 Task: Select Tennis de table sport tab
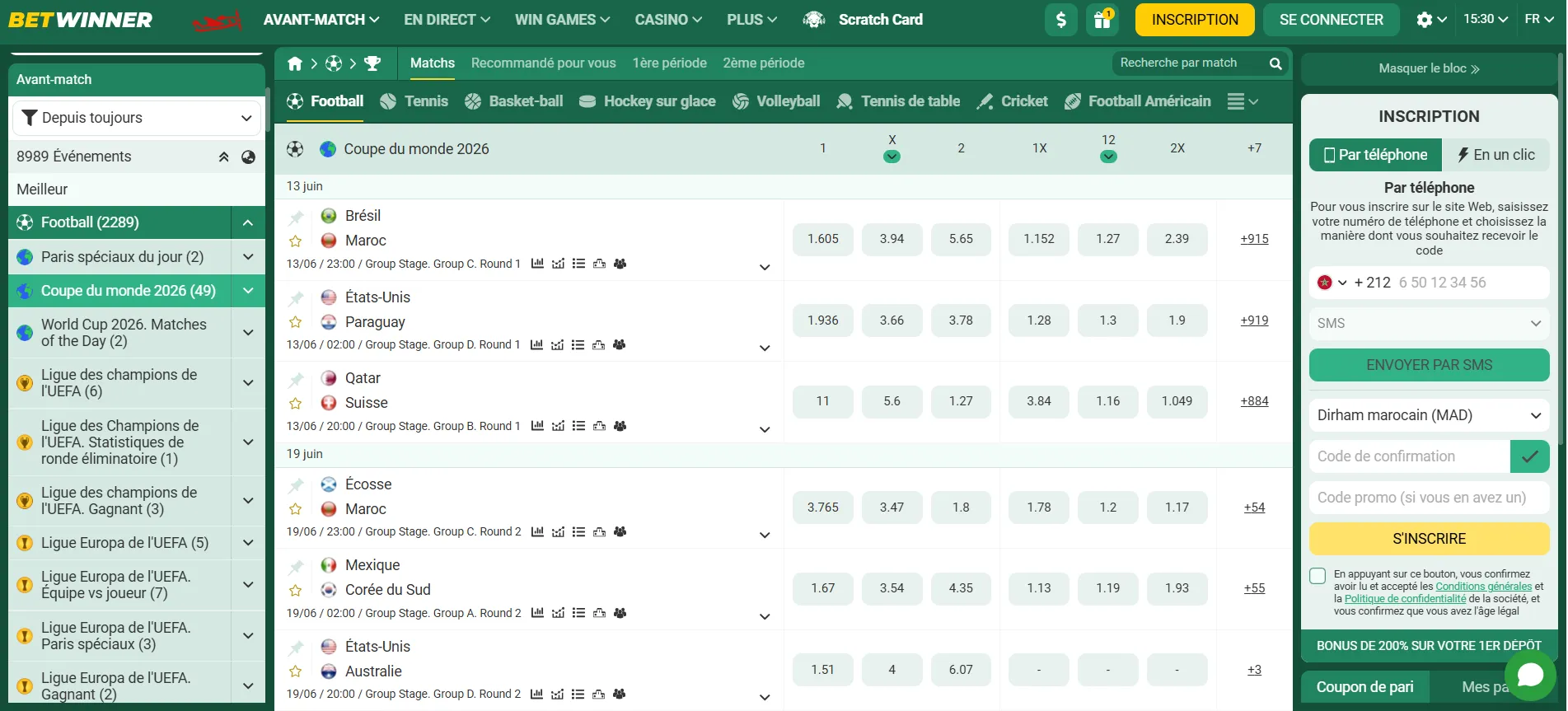click(x=899, y=101)
